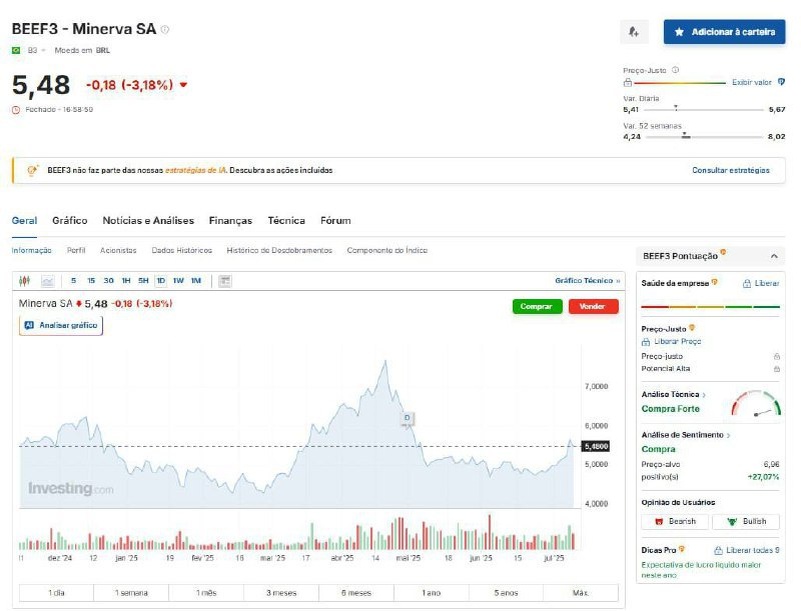Image resolution: width=801 pixels, height=611 pixels.
Task: Click Exibir valor link
Action: coord(752,82)
